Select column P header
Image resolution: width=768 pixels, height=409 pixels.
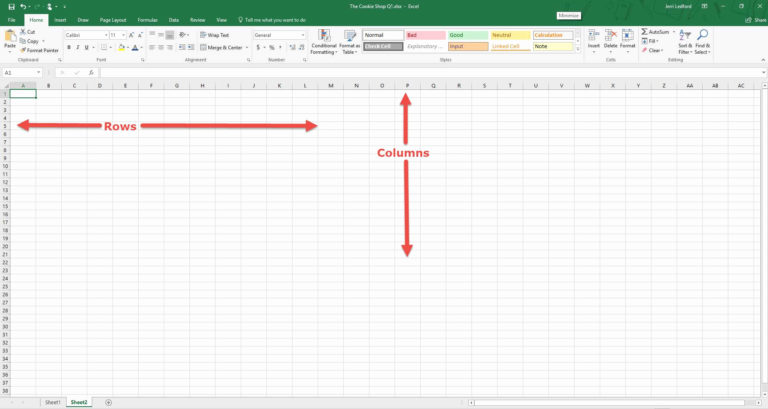click(408, 86)
